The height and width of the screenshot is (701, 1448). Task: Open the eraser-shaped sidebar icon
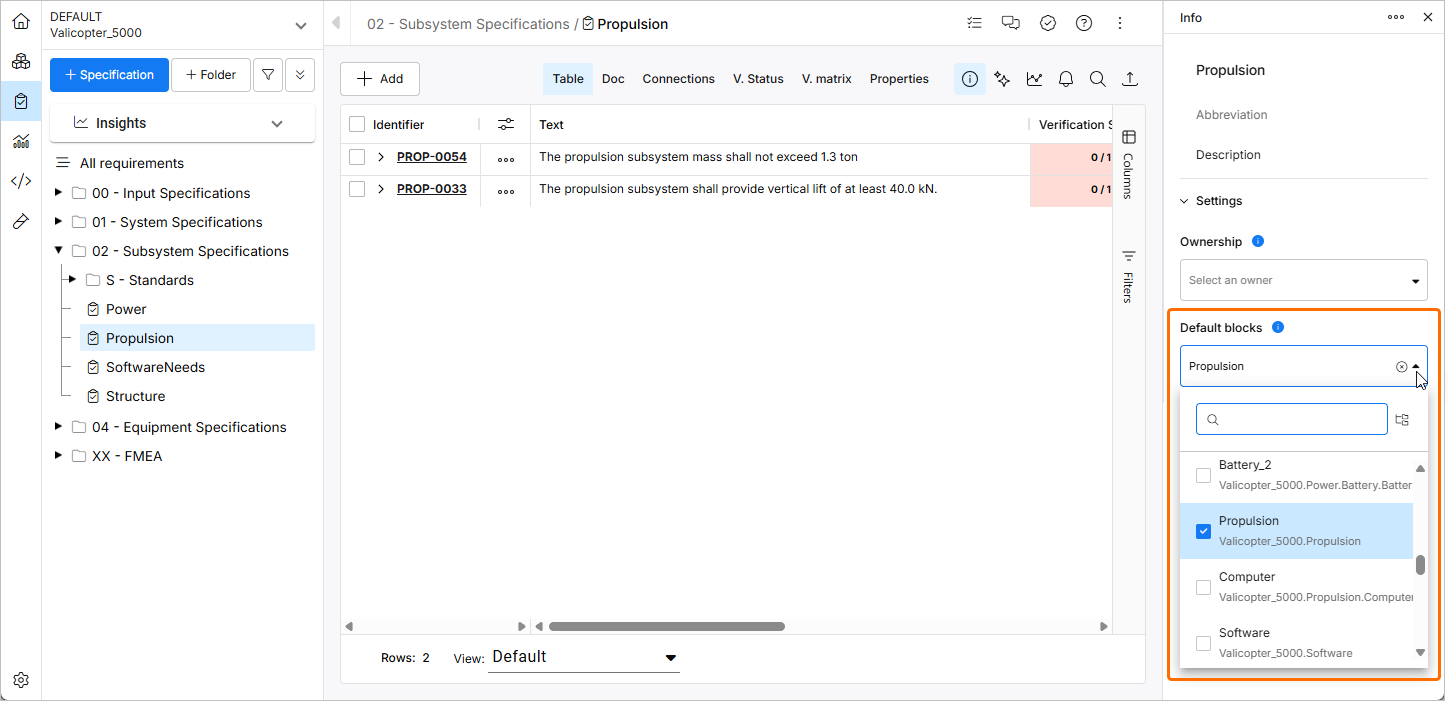(x=21, y=221)
